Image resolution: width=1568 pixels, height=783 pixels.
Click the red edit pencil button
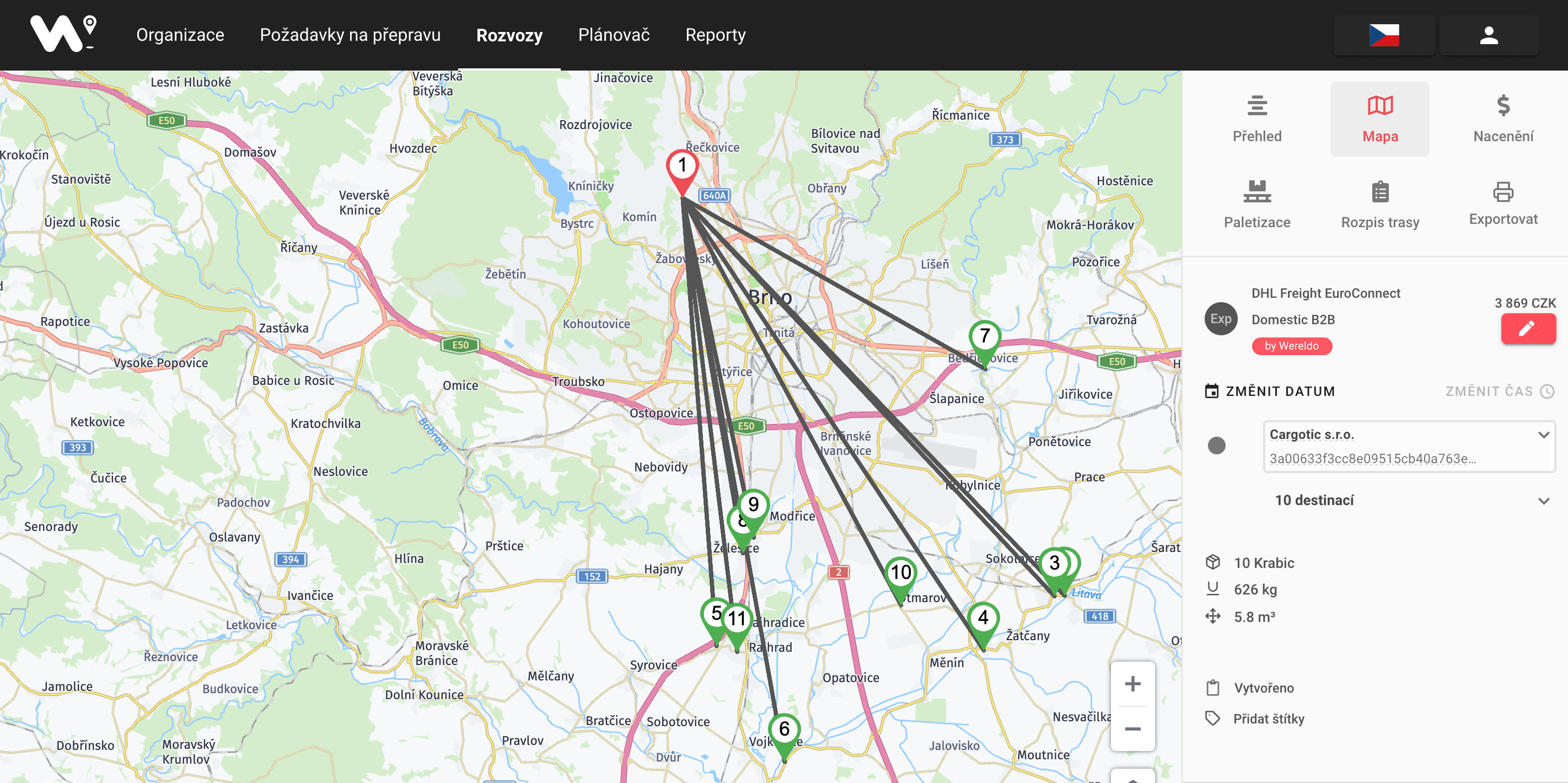pos(1528,329)
